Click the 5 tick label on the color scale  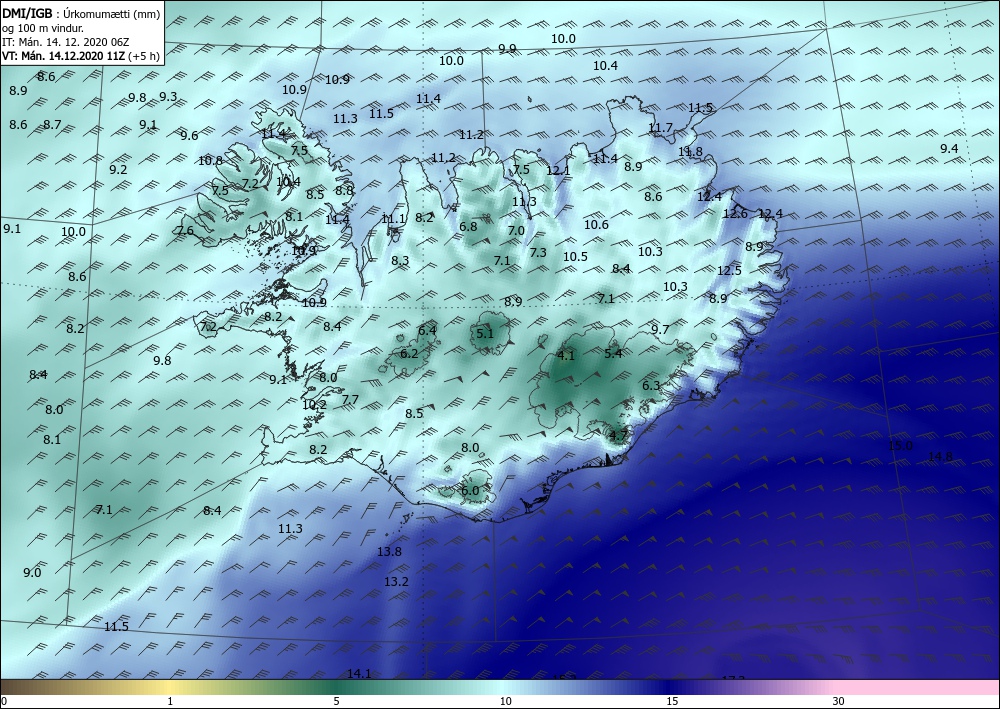tap(336, 701)
